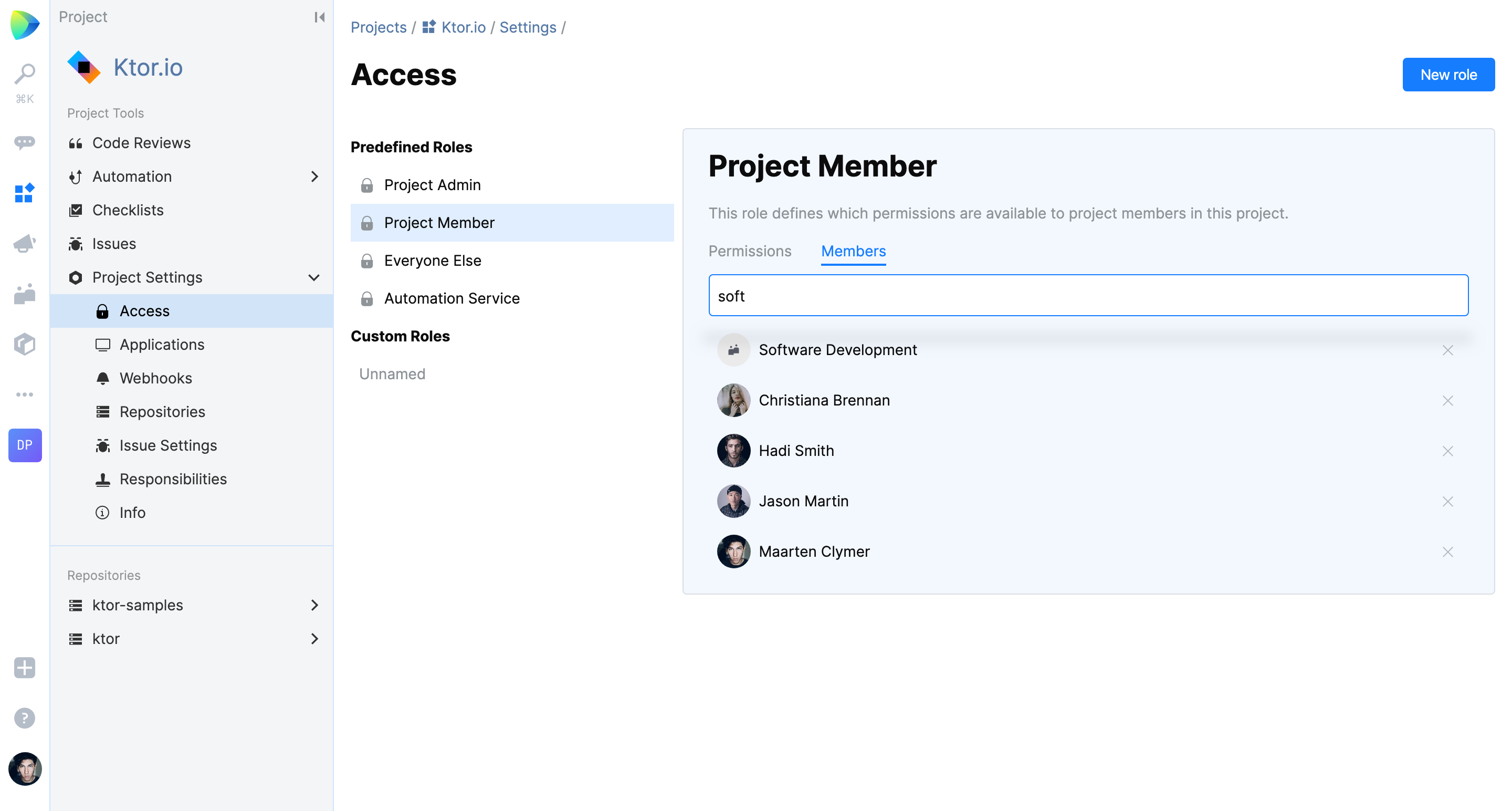Click Hadi Smith's avatar
Image resolution: width=1512 pixels, height=811 pixels.
click(x=734, y=451)
